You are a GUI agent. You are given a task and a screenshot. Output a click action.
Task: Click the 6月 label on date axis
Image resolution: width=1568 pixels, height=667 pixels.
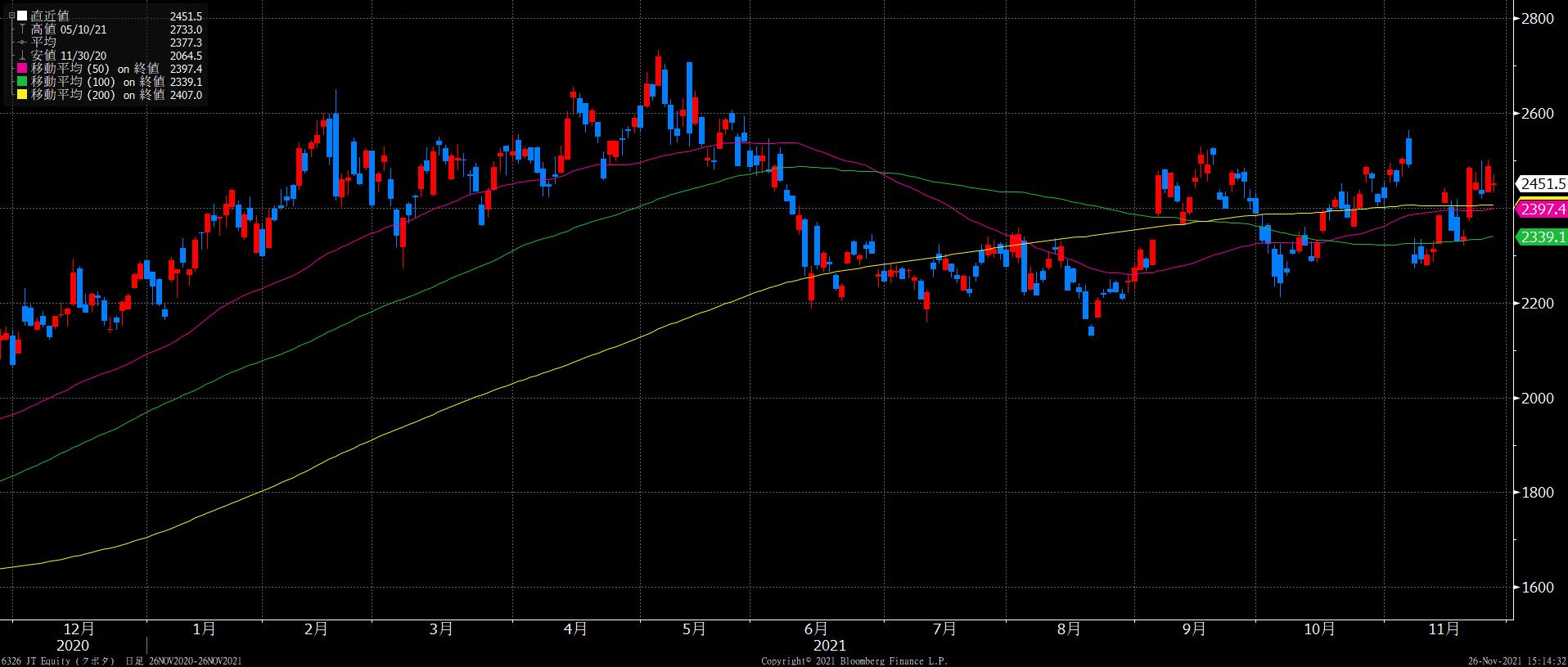[x=815, y=629]
